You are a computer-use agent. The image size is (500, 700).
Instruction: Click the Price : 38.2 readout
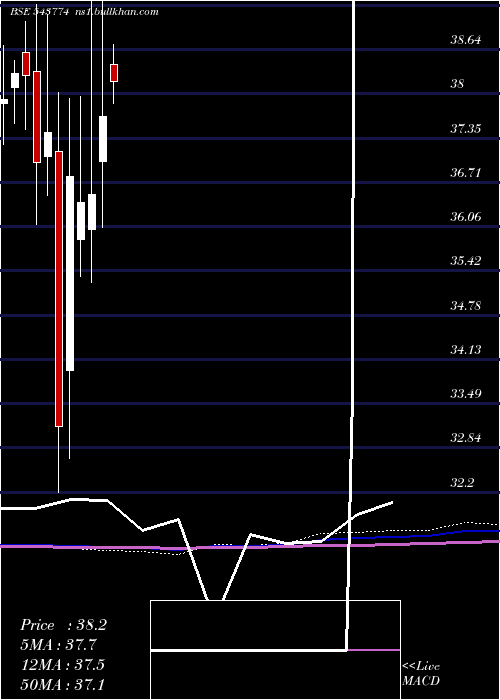(x=63, y=625)
